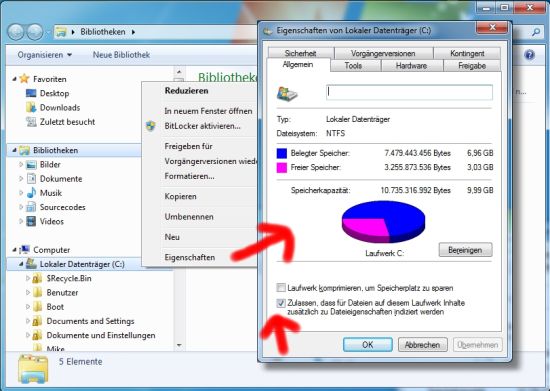Click the Abbrechen button

tap(423, 345)
